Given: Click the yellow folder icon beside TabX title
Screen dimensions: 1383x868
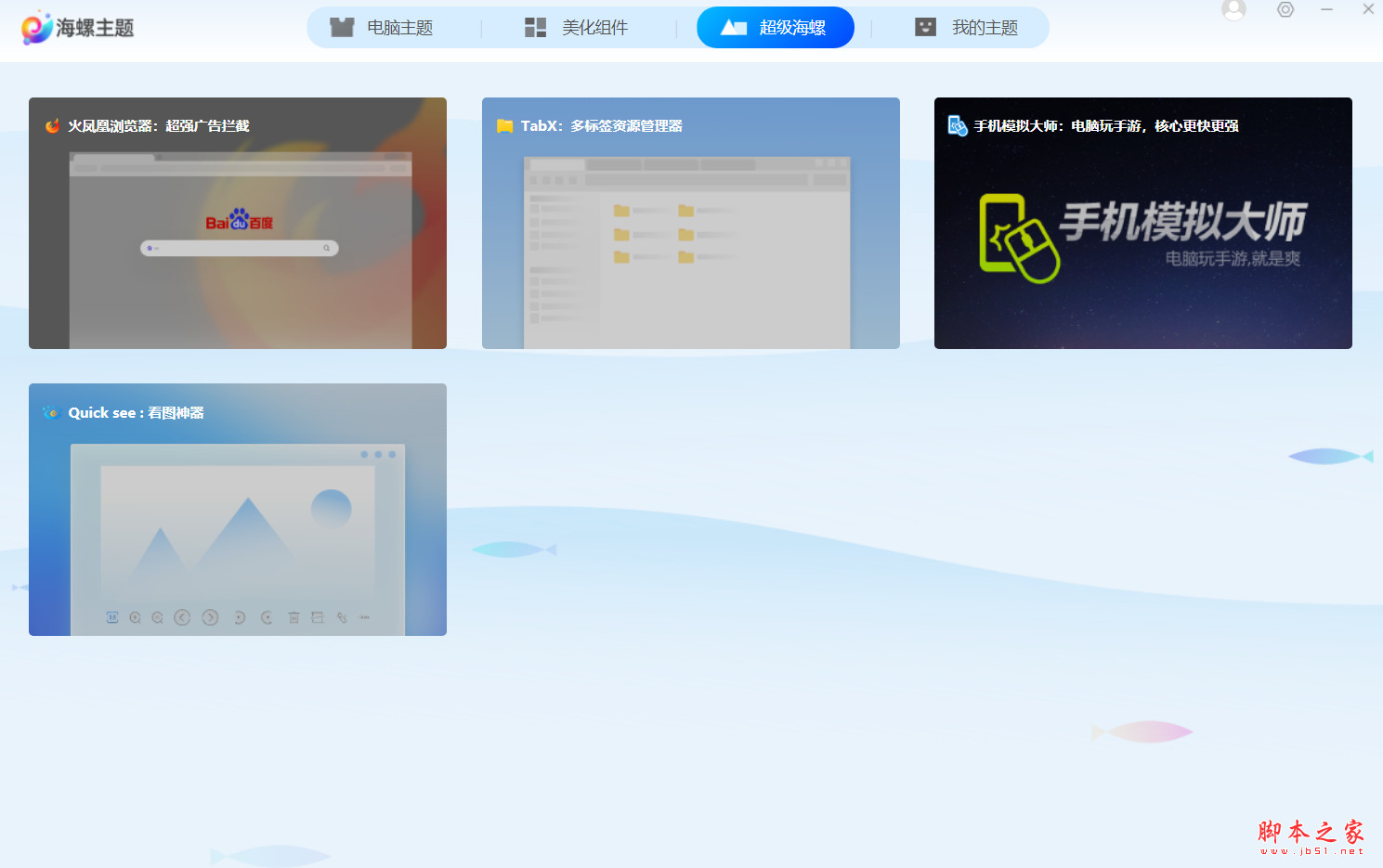Looking at the screenshot, I should point(503,125).
